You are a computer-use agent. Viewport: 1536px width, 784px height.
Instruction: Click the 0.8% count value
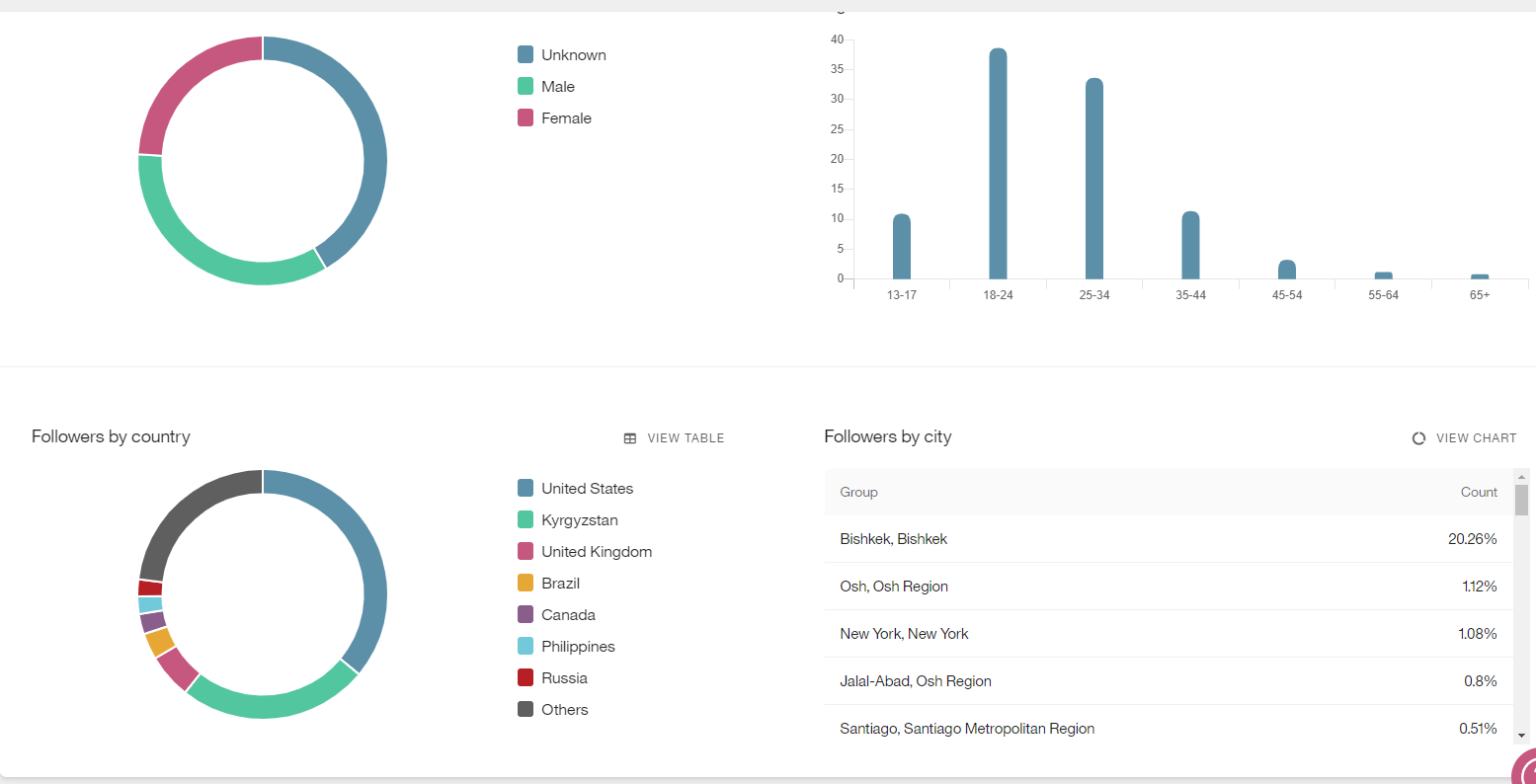click(1481, 681)
